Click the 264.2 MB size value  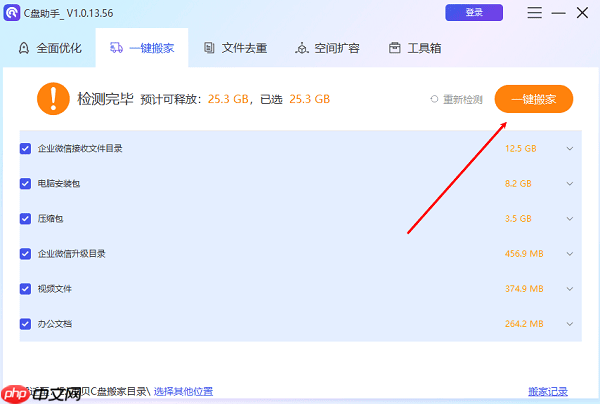pyautogui.click(x=524, y=324)
